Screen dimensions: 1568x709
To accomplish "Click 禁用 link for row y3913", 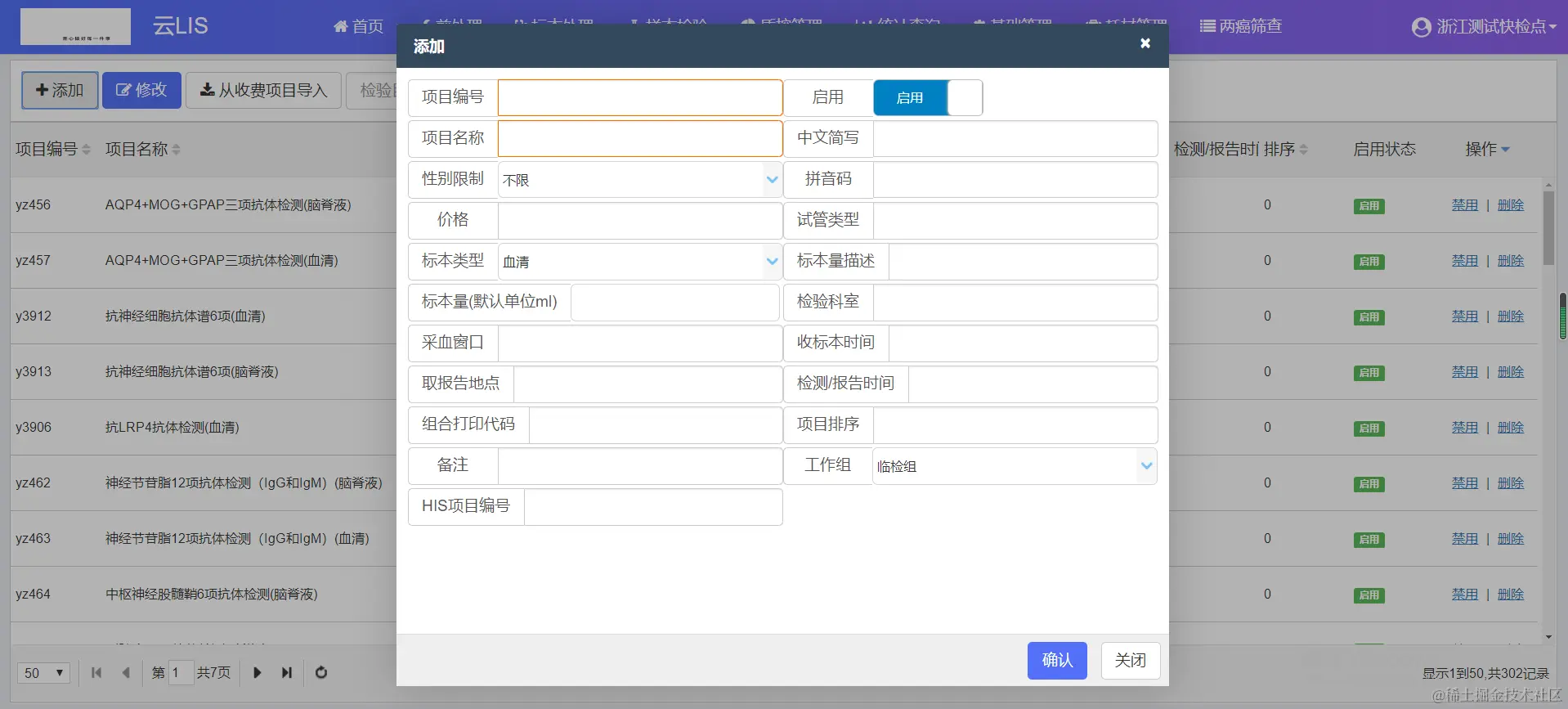I will 1464,372.
